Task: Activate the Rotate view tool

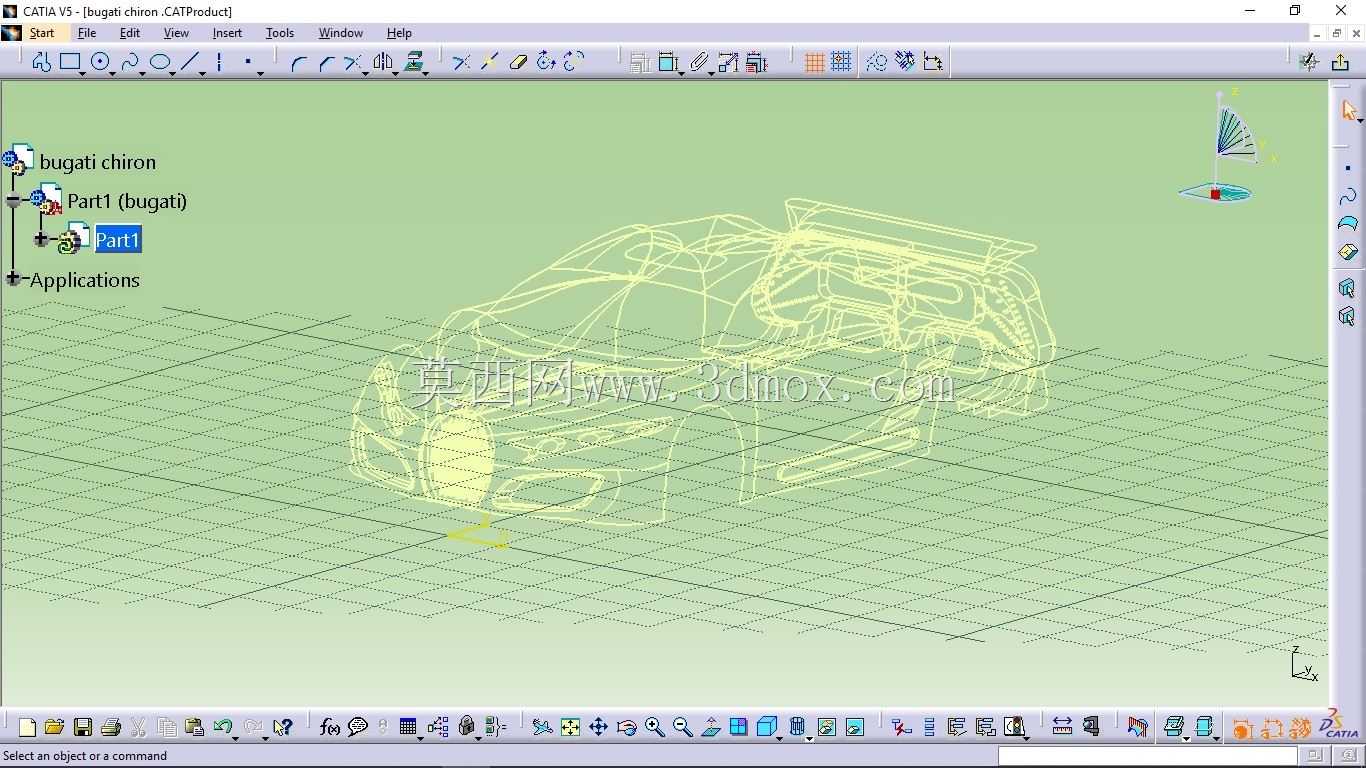Action: pyautogui.click(x=627, y=727)
